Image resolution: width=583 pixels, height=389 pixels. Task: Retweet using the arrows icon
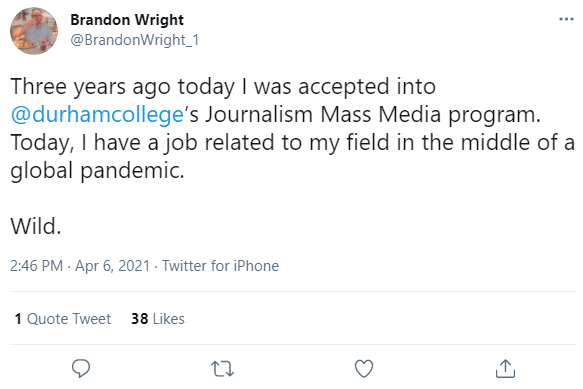222,369
